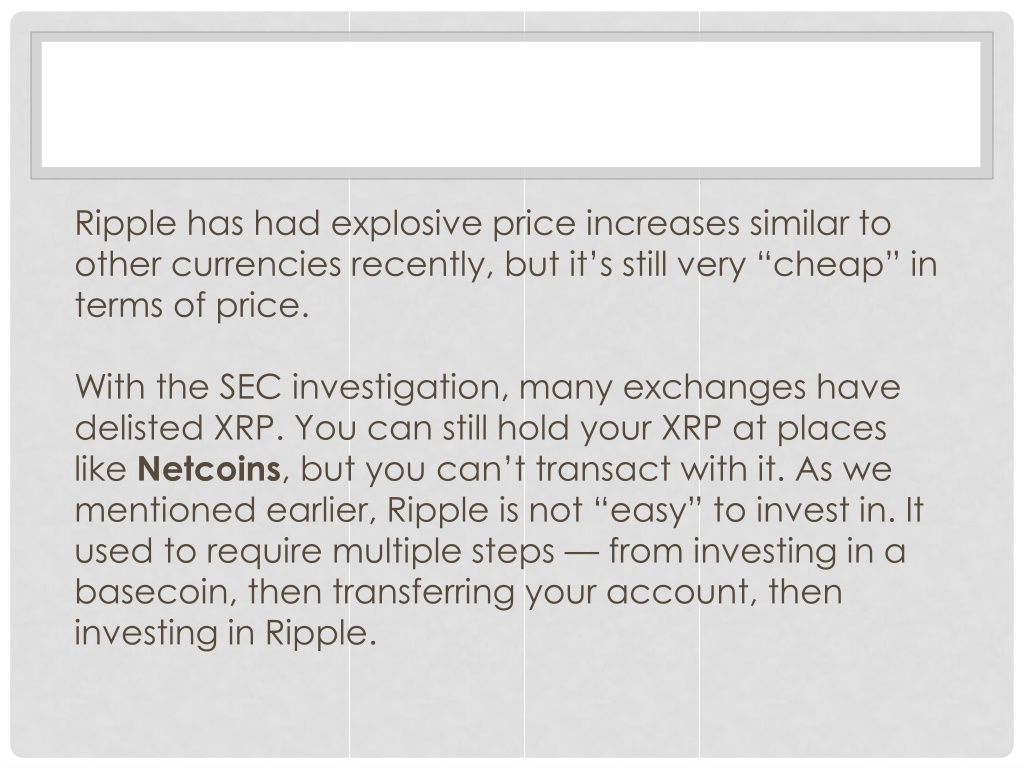The image size is (1024, 768).
Task: Click the text "delisted XRP"
Action: click(174, 428)
